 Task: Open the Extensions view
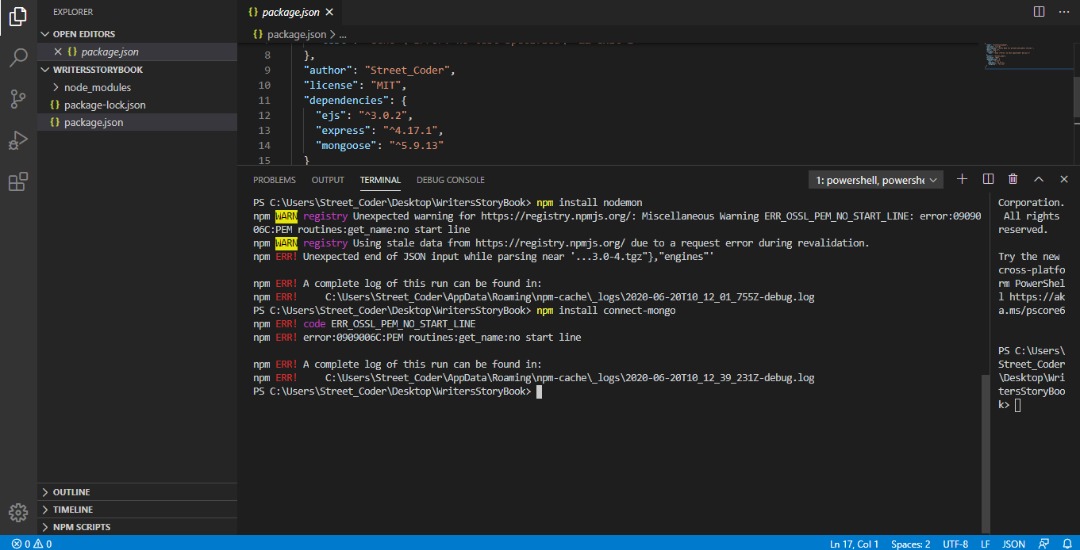(x=18, y=182)
